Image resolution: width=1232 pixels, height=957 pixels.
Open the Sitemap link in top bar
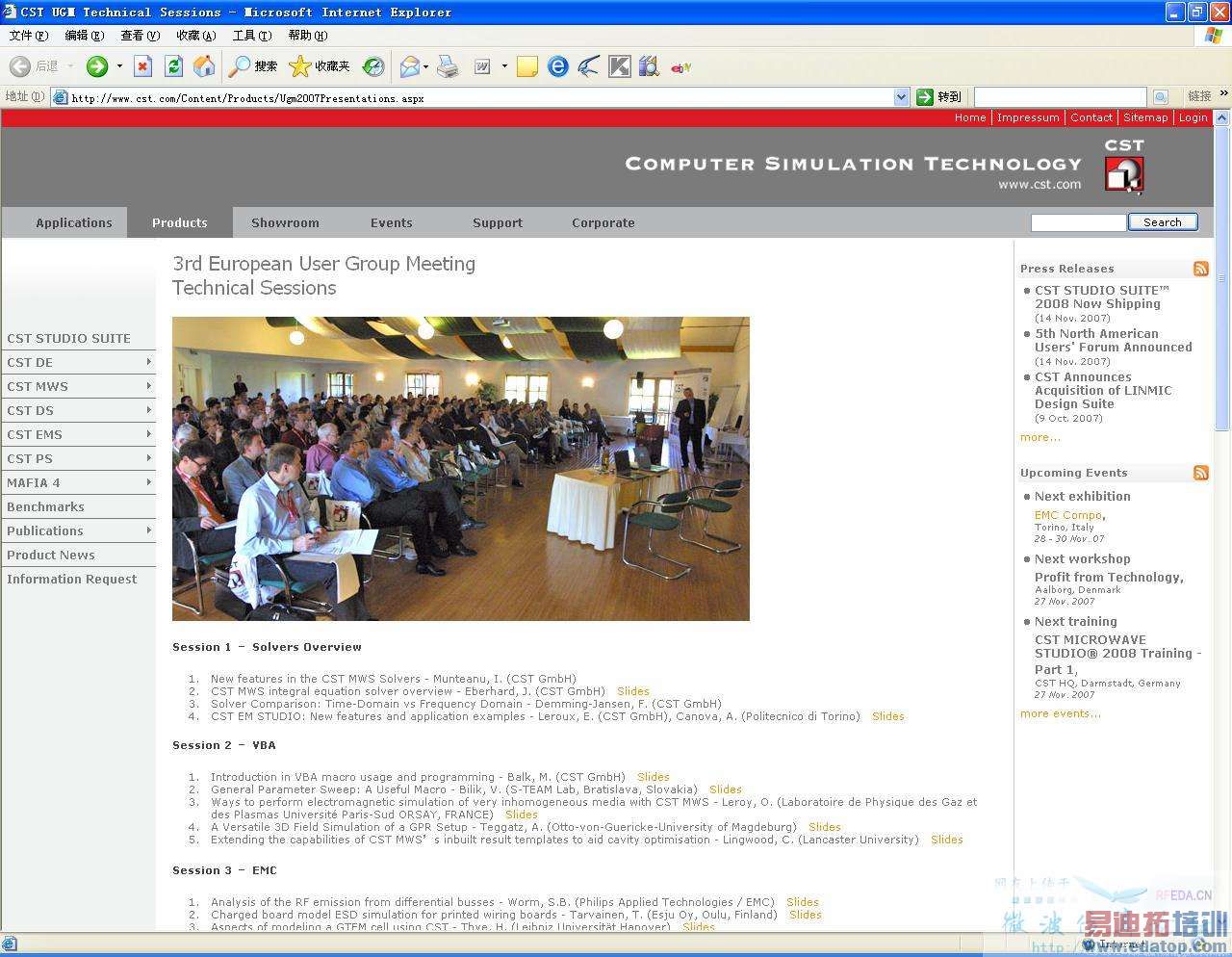pos(1145,117)
